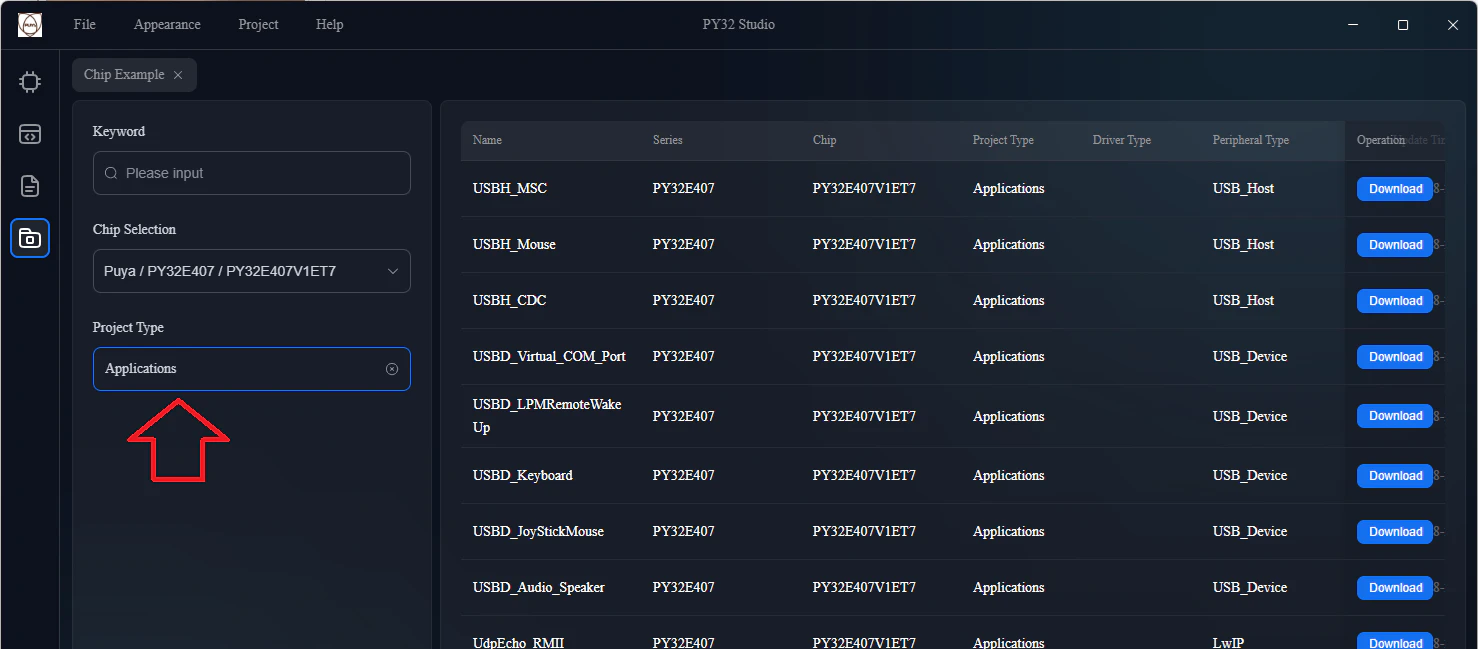Click the PY32 Studio logo icon
1478x649 pixels.
click(30, 25)
